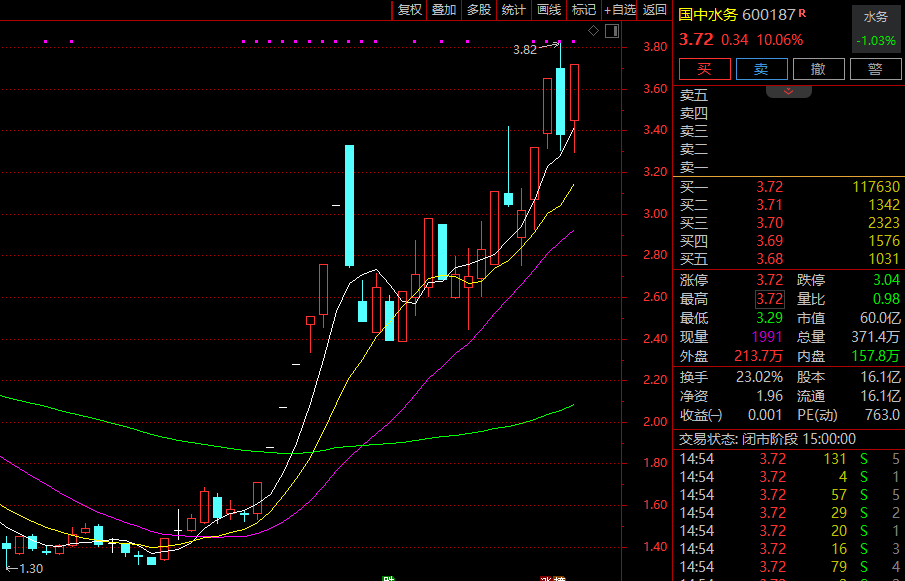Image resolution: width=905 pixels, height=581 pixels.
Task: Click the 国中水务 stock name
Action: coord(710,15)
